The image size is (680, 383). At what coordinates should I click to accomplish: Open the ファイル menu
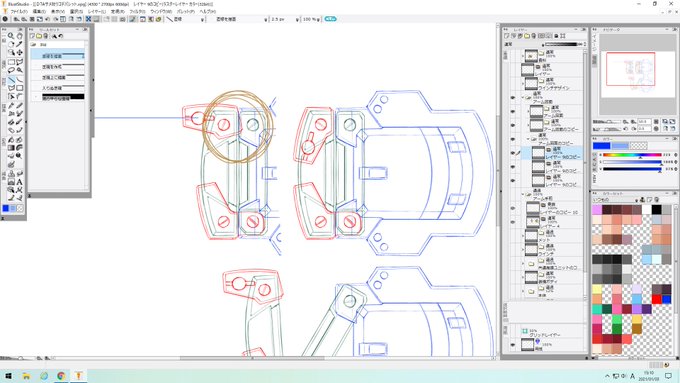[19, 11]
